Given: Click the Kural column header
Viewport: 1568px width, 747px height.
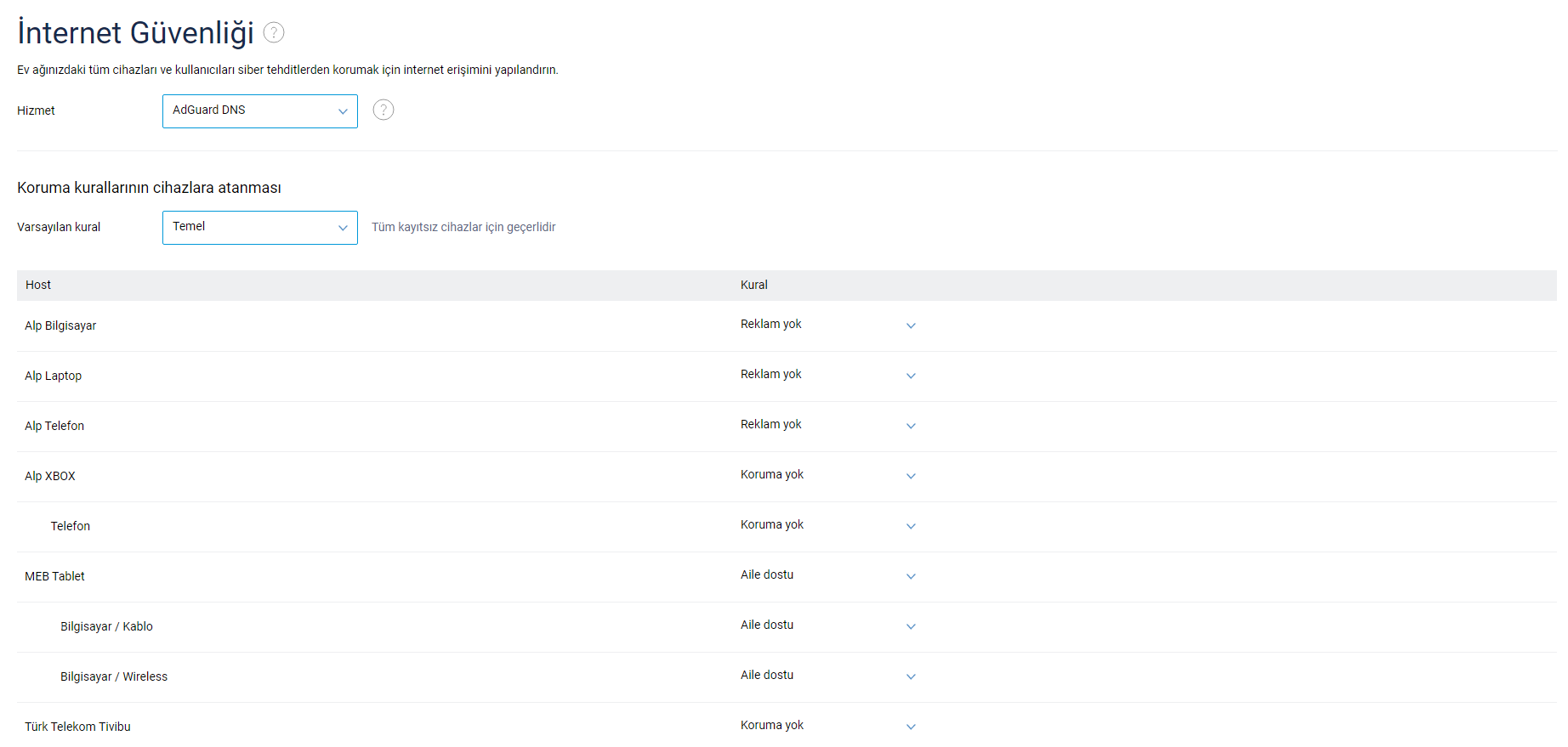Looking at the screenshot, I should [753, 285].
